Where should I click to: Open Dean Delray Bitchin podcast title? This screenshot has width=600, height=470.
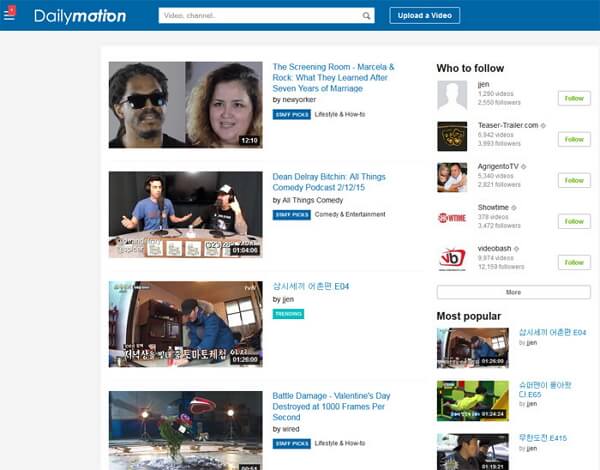coord(329,182)
